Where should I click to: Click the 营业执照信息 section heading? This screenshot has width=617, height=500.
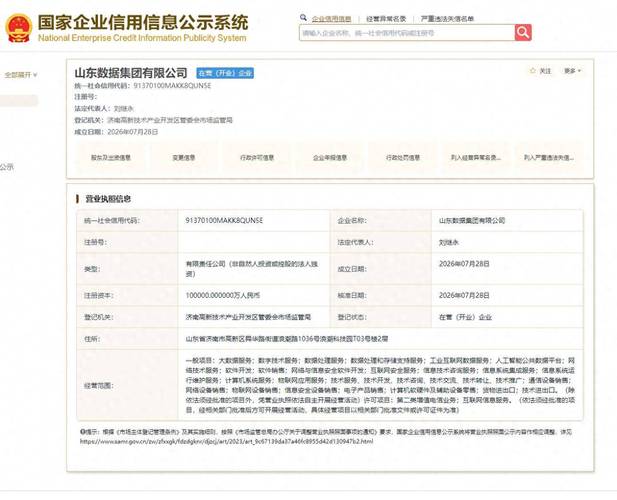[108, 199]
